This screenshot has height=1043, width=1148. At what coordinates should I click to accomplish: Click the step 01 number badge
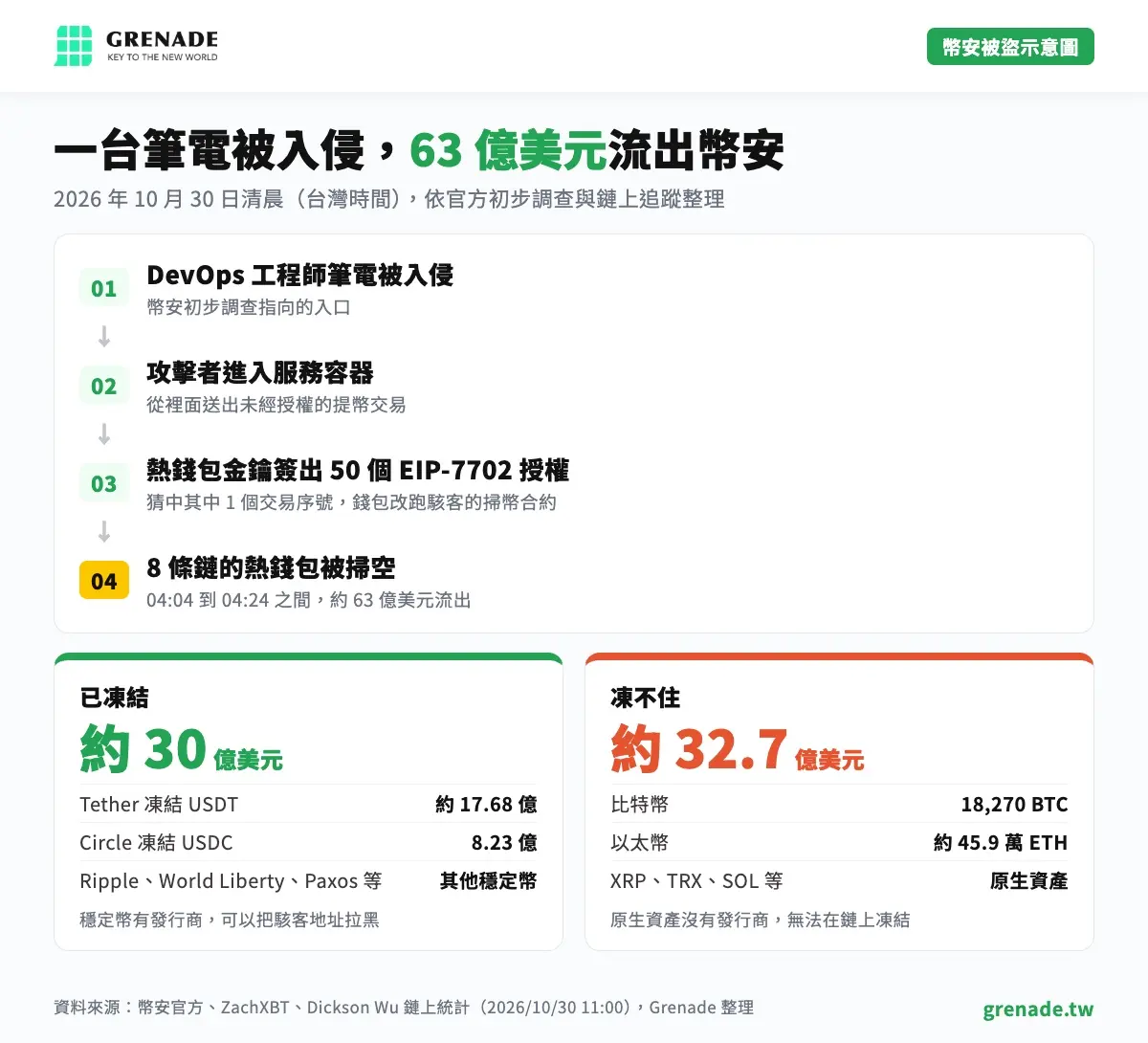pos(103,289)
